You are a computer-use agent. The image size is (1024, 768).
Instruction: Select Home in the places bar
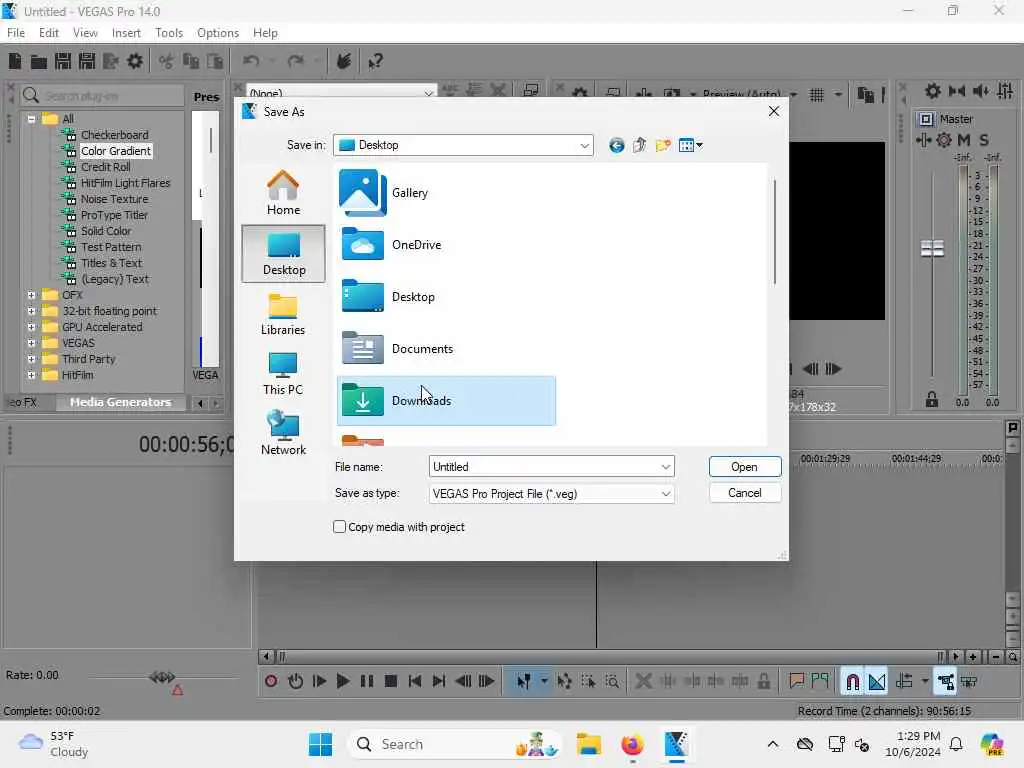(x=283, y=193)
